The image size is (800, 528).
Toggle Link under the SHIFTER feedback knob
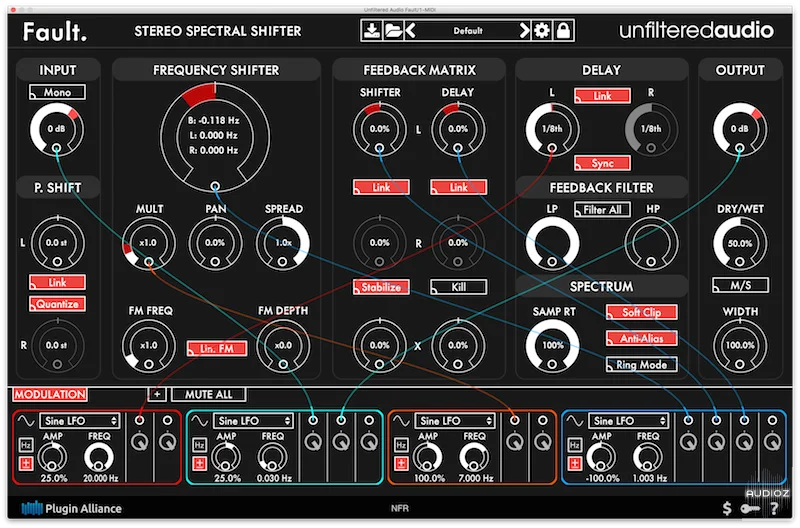381,187
